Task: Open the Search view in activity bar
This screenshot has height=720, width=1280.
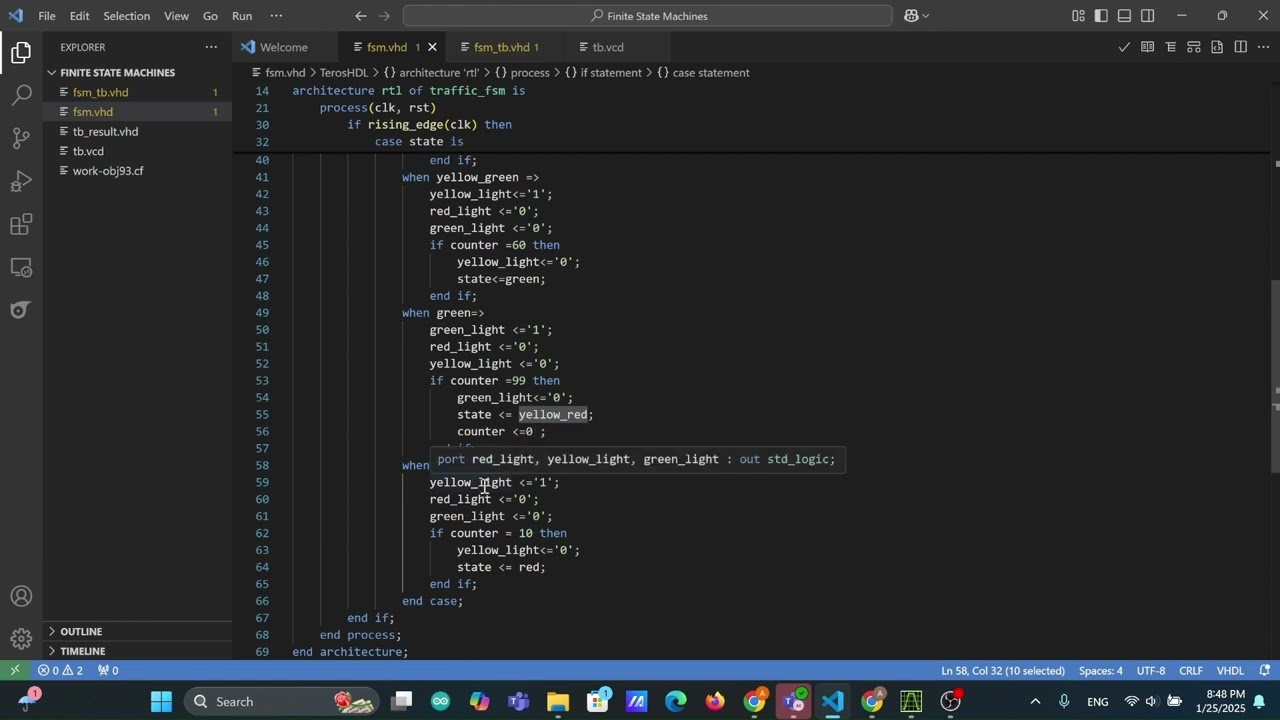Action: (21, 96)
